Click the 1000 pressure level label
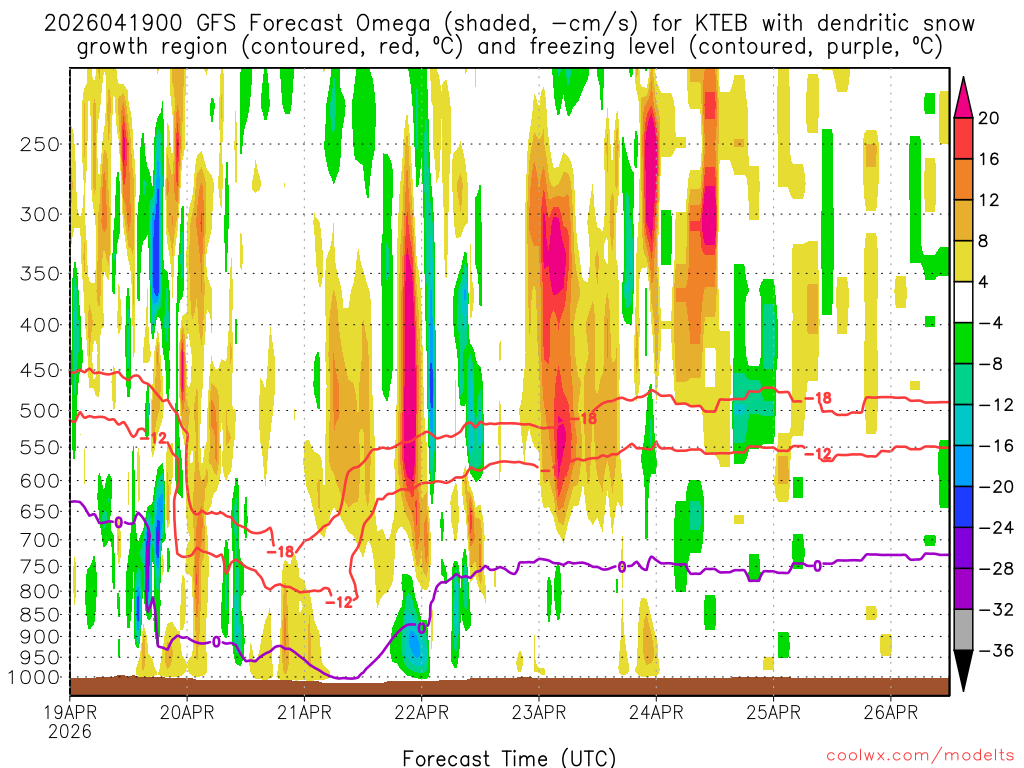 (34, 678)
